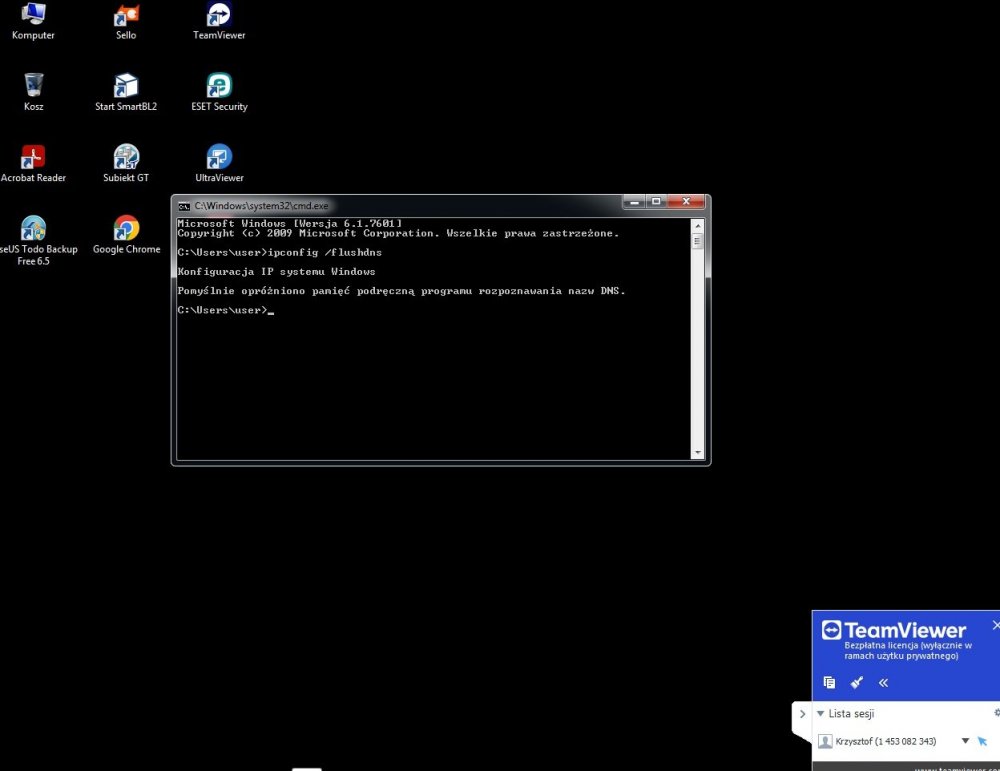Collapse the Lista sesji section
1000x771 pixels.
(821, 714)
